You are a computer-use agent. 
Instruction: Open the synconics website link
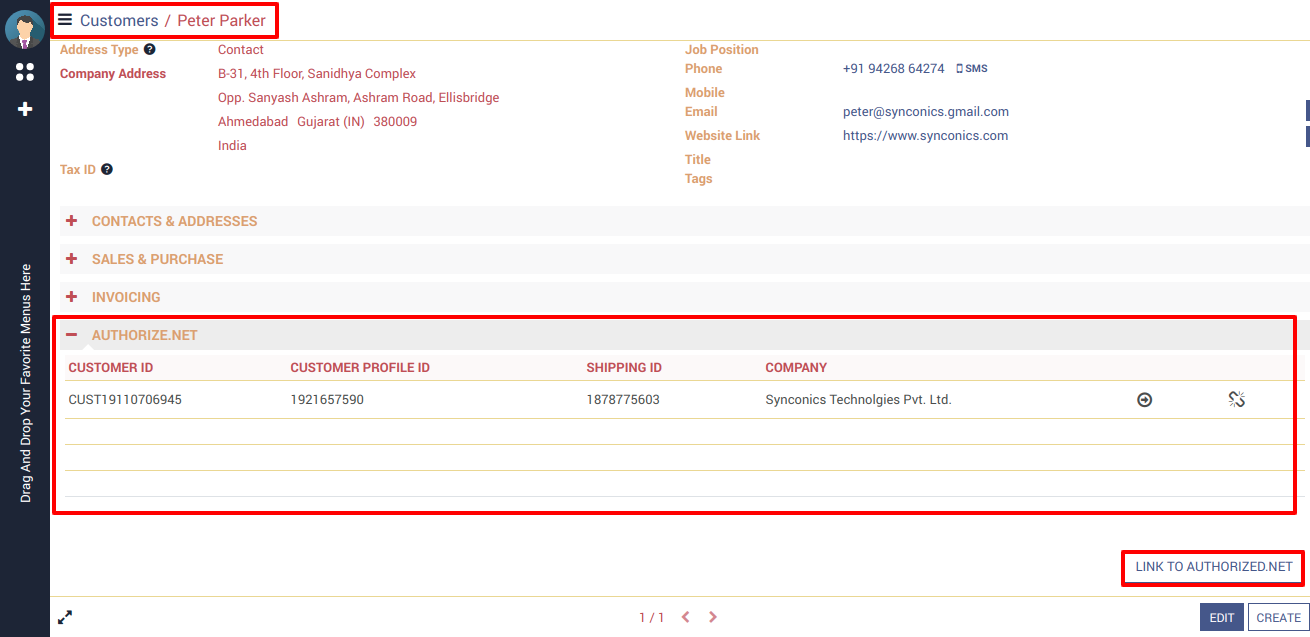point(925,136)
